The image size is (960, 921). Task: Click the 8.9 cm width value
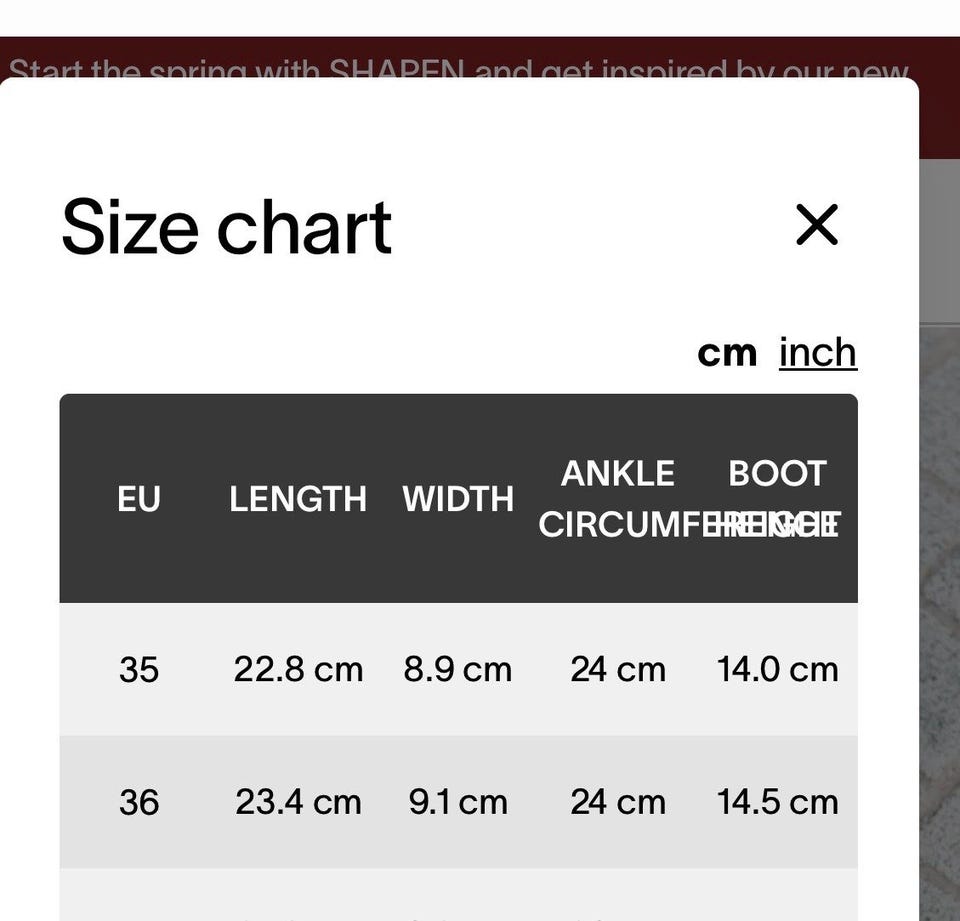pyautogui.click(x=458, y=669)
